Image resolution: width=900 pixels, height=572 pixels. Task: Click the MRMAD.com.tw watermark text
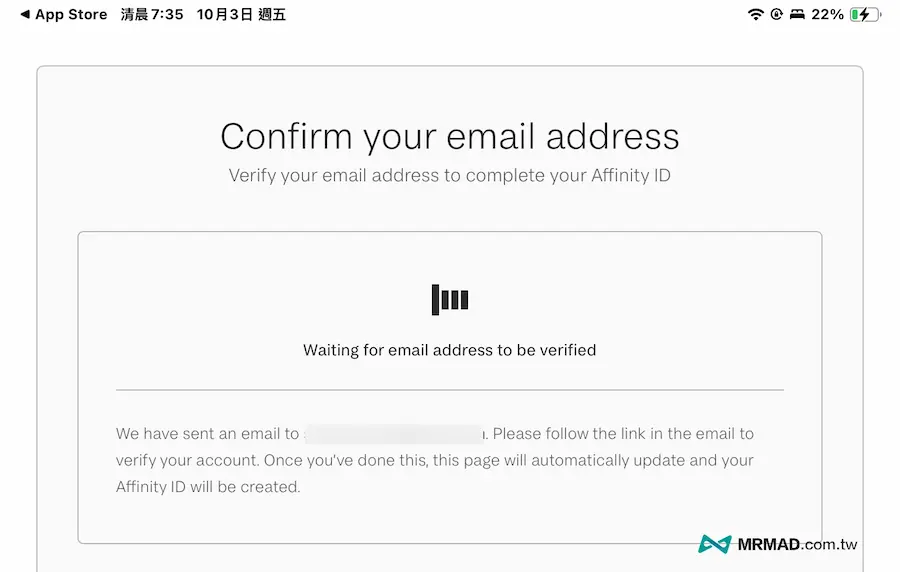click(798, 545)
